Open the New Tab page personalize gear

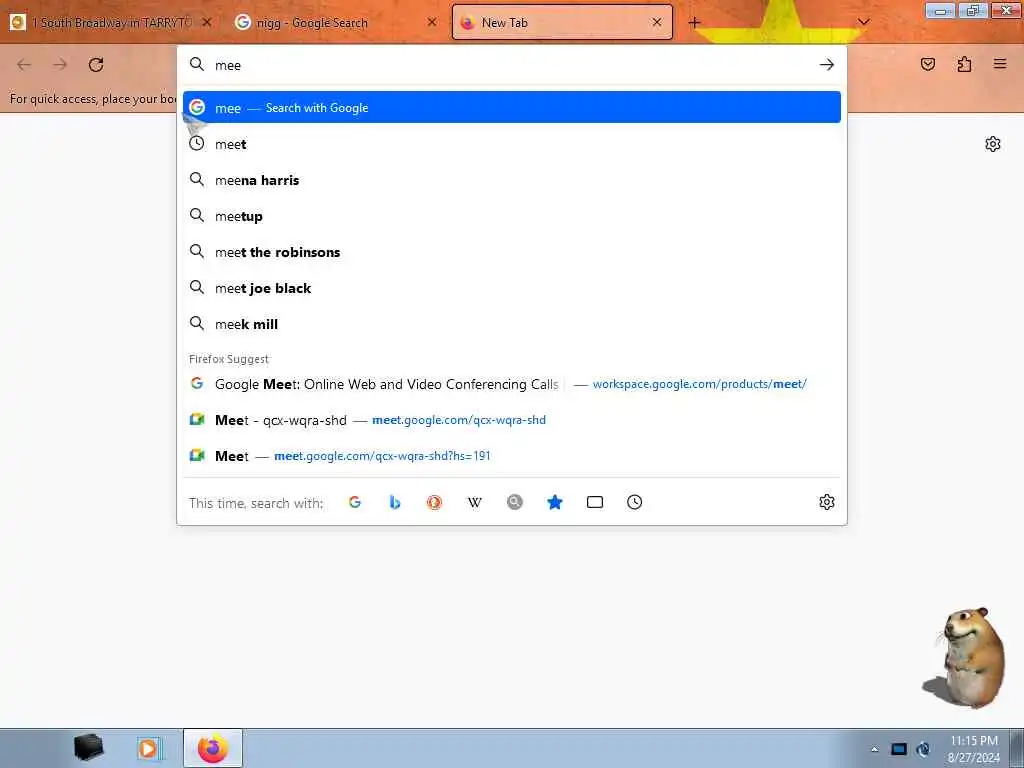coord(993,144)
